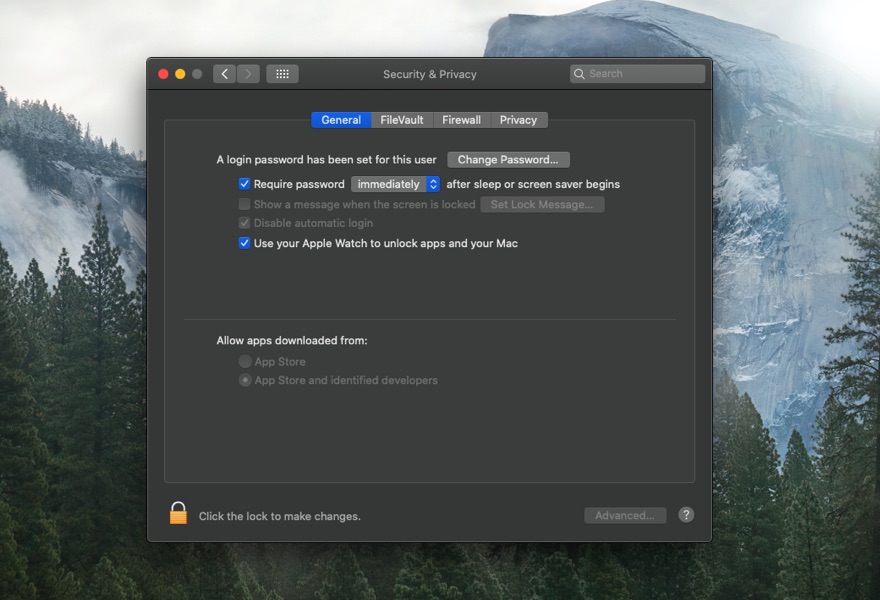The image size is (880, 600).
Task: Click inside the Search field
Action: tap(638, 74)
